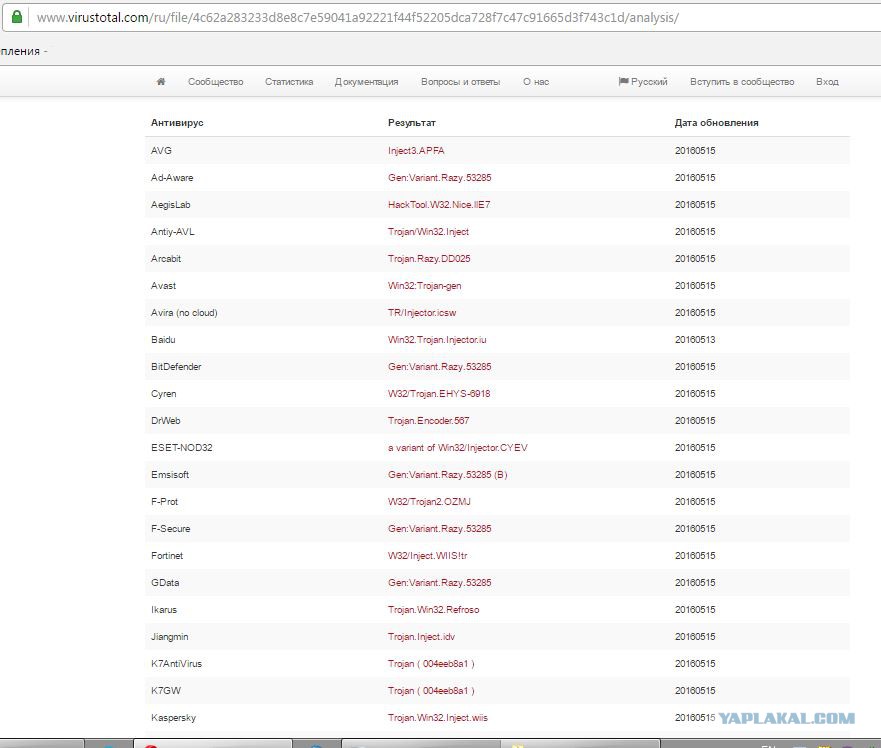The height and width of the screenshot is (748, 881).
Task: Select the Gen:Variant.Razy.53285 (B) result
Action: click(x=448, y=474)
